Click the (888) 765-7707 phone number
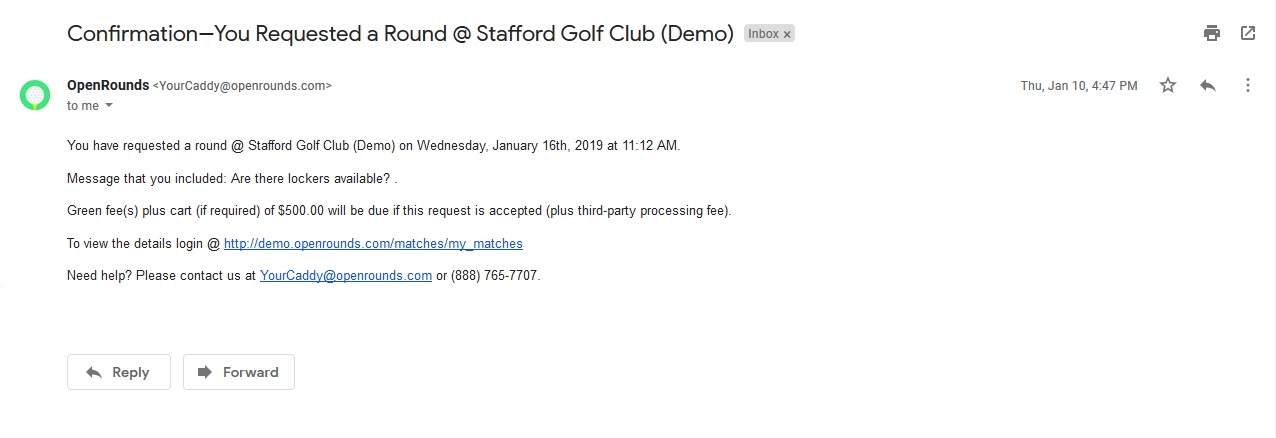This screenshot has width=1276, height=438. [493, 275]
